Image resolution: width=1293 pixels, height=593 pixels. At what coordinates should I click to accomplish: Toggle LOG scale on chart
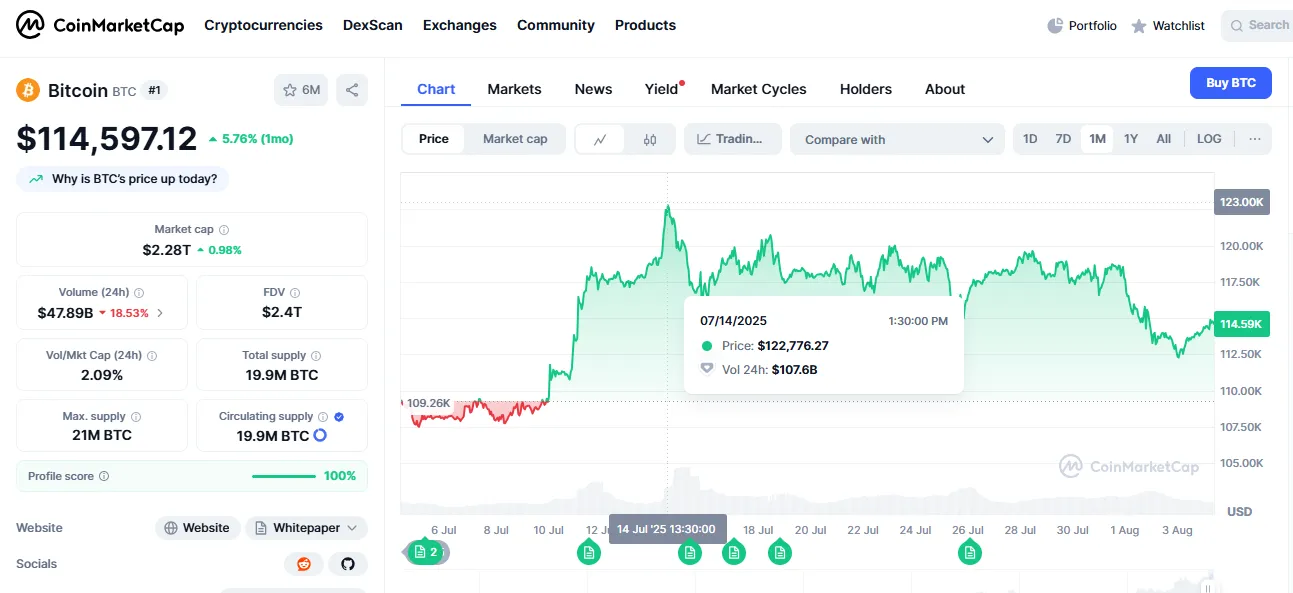pos(1209,139)
